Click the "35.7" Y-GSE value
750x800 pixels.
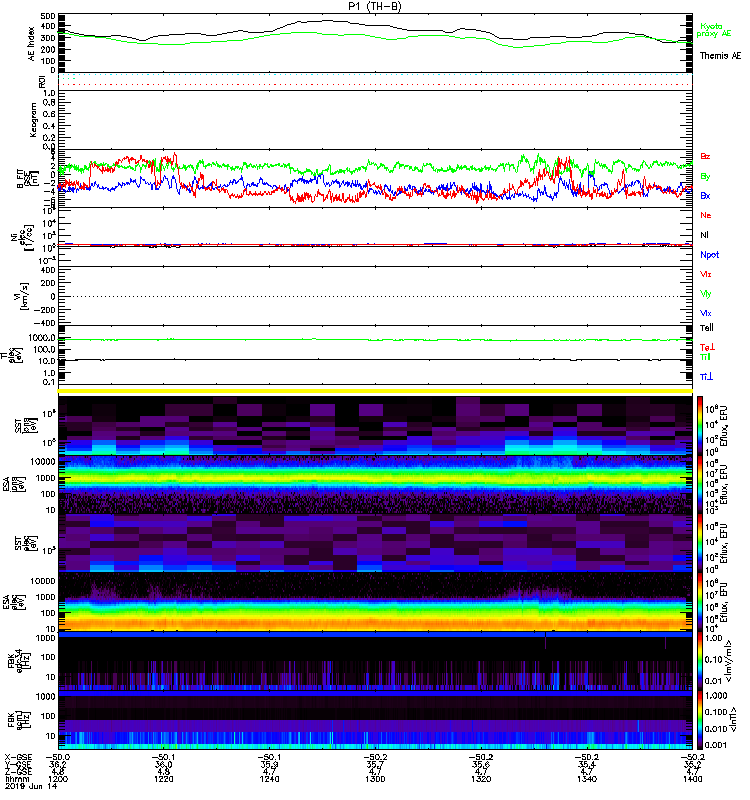click(x=375, y=765)
